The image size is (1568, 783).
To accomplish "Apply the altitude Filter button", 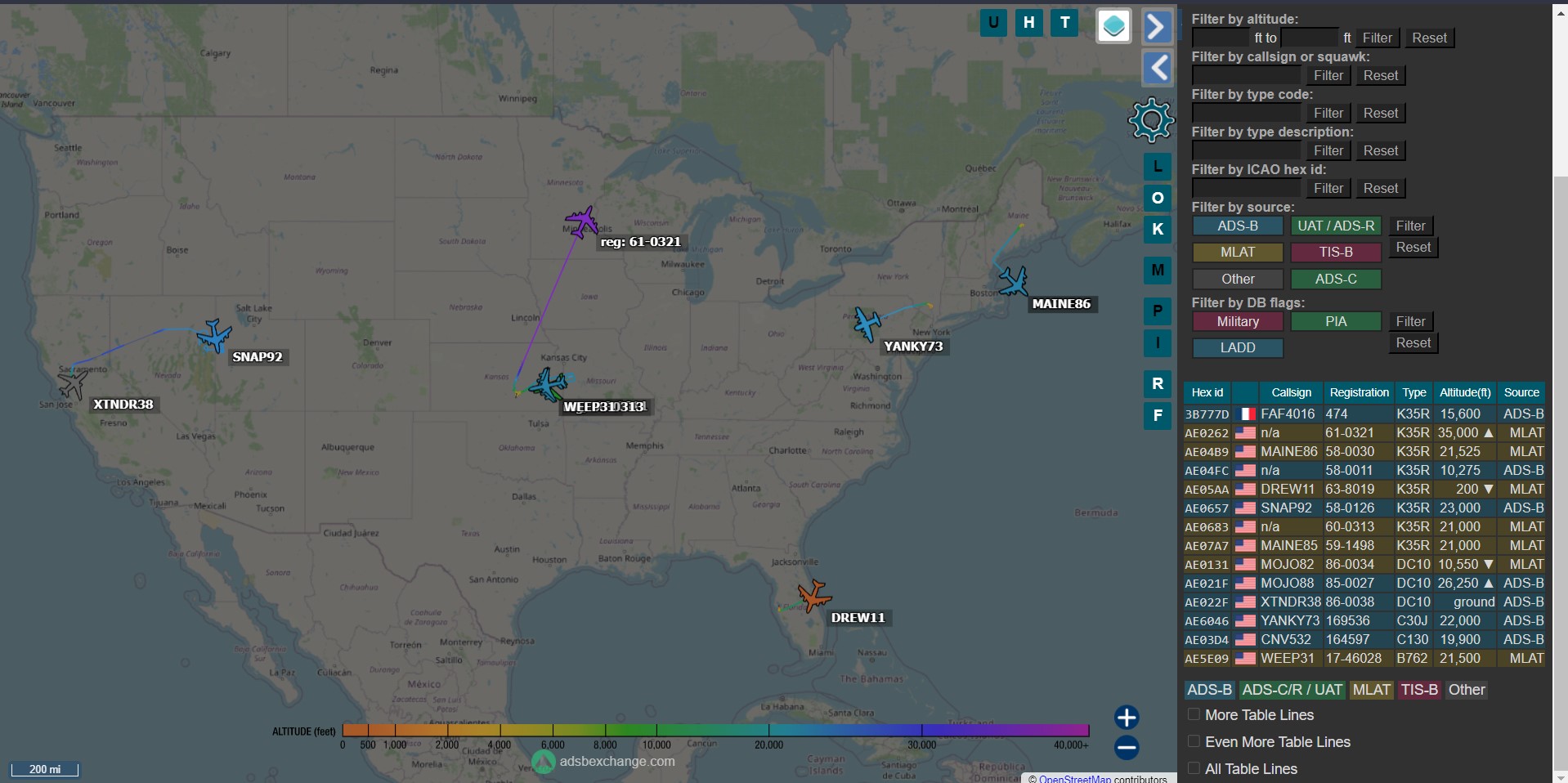I will [x=1377, y=38].
